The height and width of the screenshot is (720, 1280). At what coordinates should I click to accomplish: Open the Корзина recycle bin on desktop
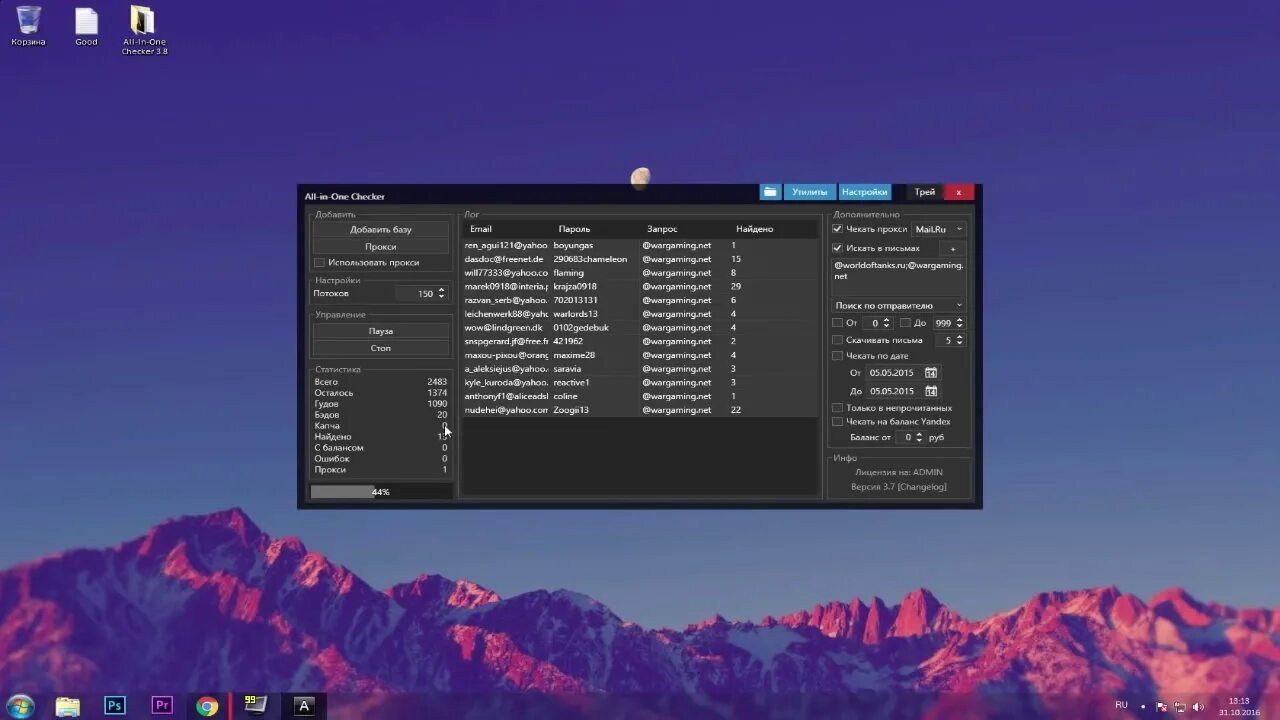(x=28, y=26)
